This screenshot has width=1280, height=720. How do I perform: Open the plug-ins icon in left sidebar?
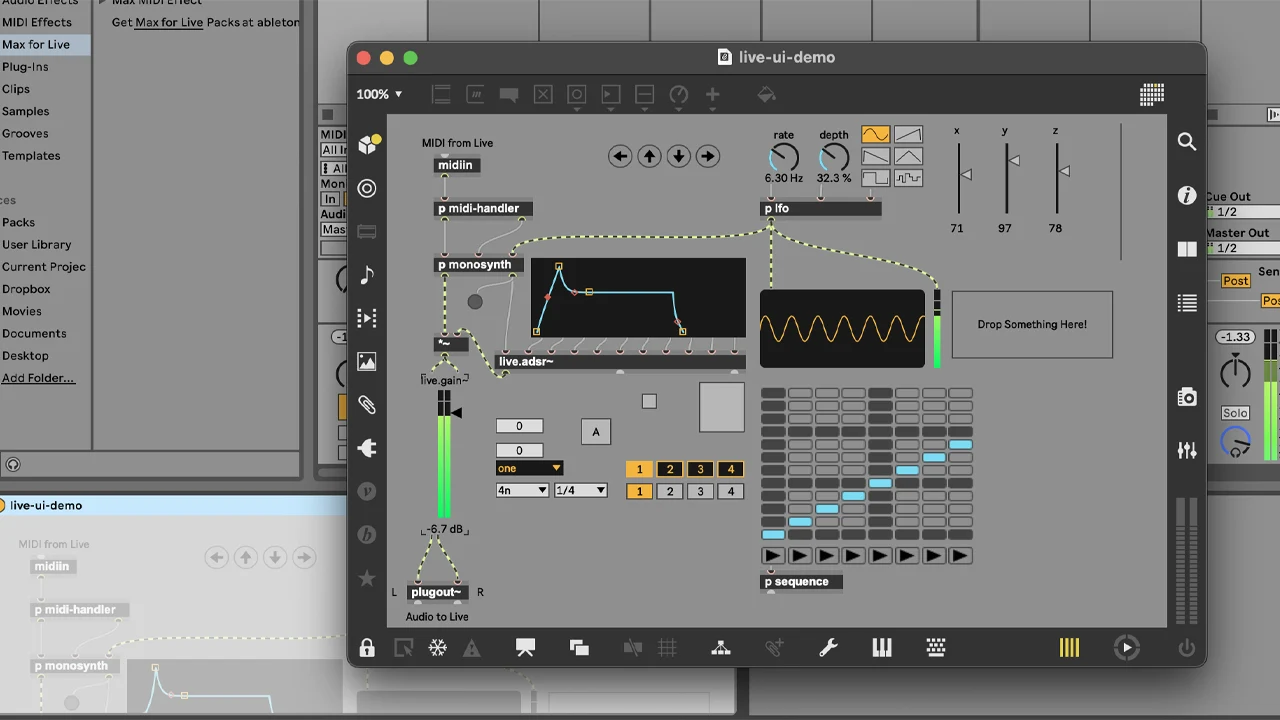pyautogui.click(x=367, y=448)
